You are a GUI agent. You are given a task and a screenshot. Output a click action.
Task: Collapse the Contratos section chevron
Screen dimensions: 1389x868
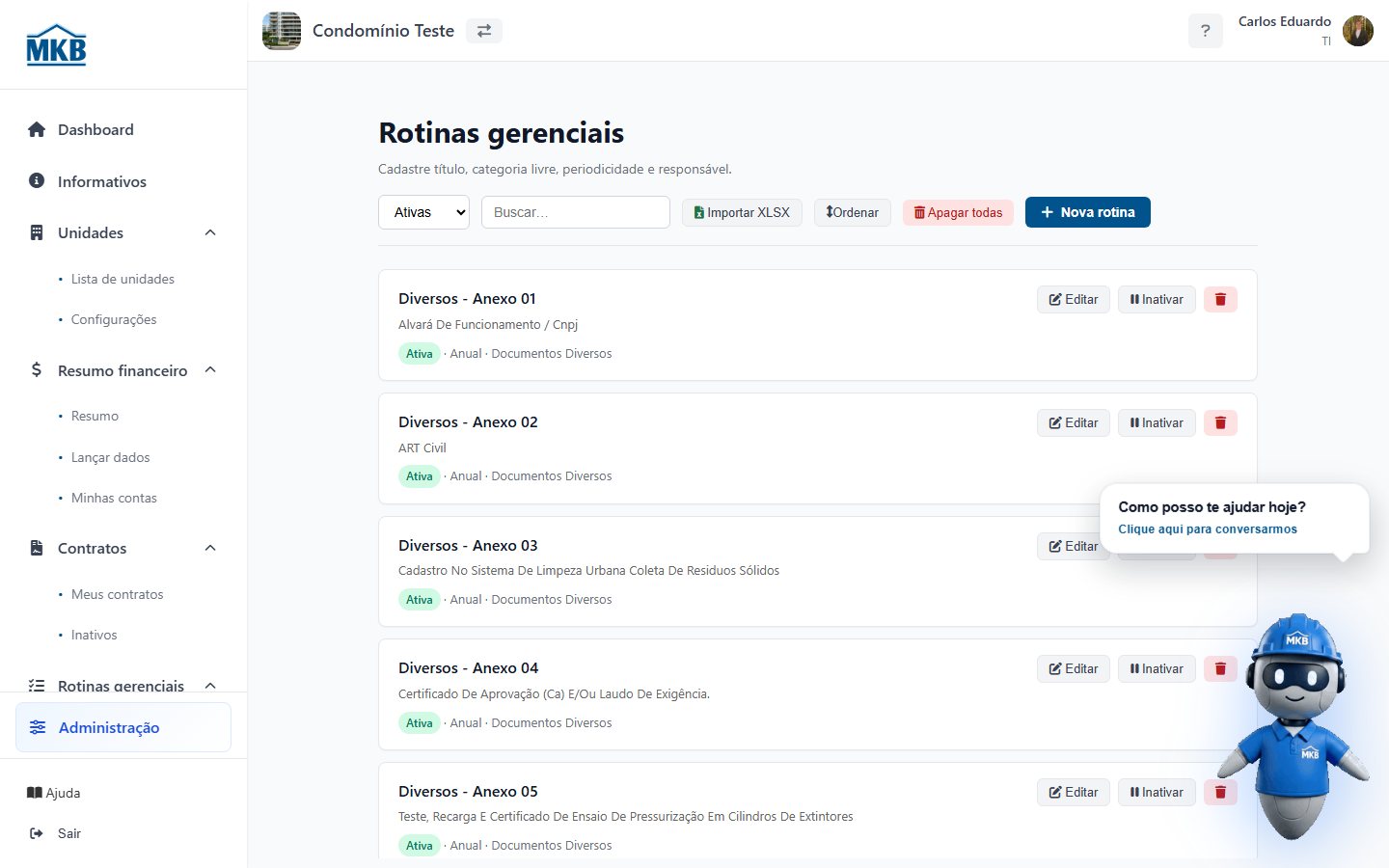coord(210,548)
